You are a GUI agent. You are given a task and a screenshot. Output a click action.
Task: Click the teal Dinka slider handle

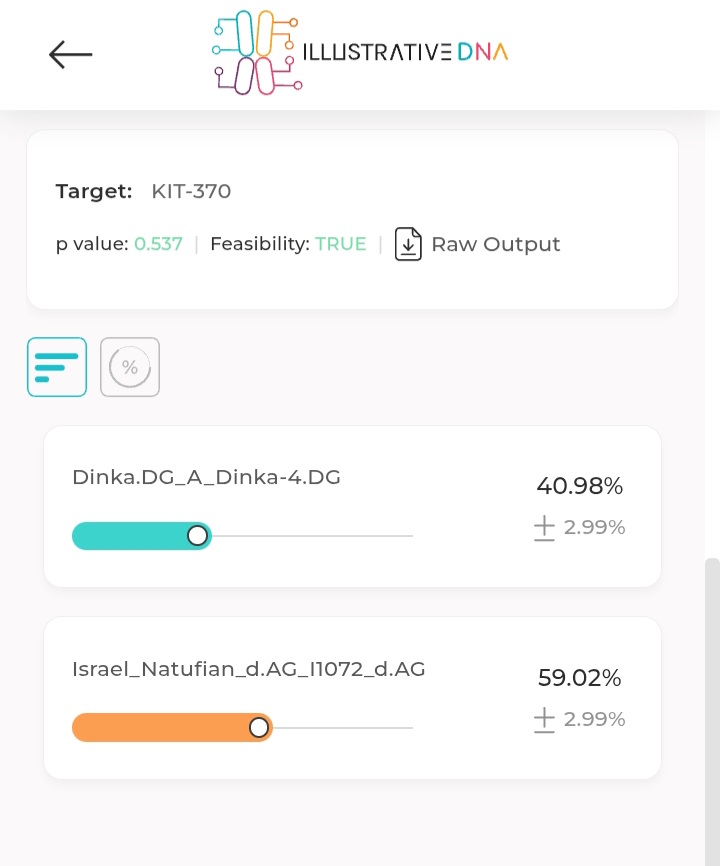pyautogui.click(x=197, y=535)
